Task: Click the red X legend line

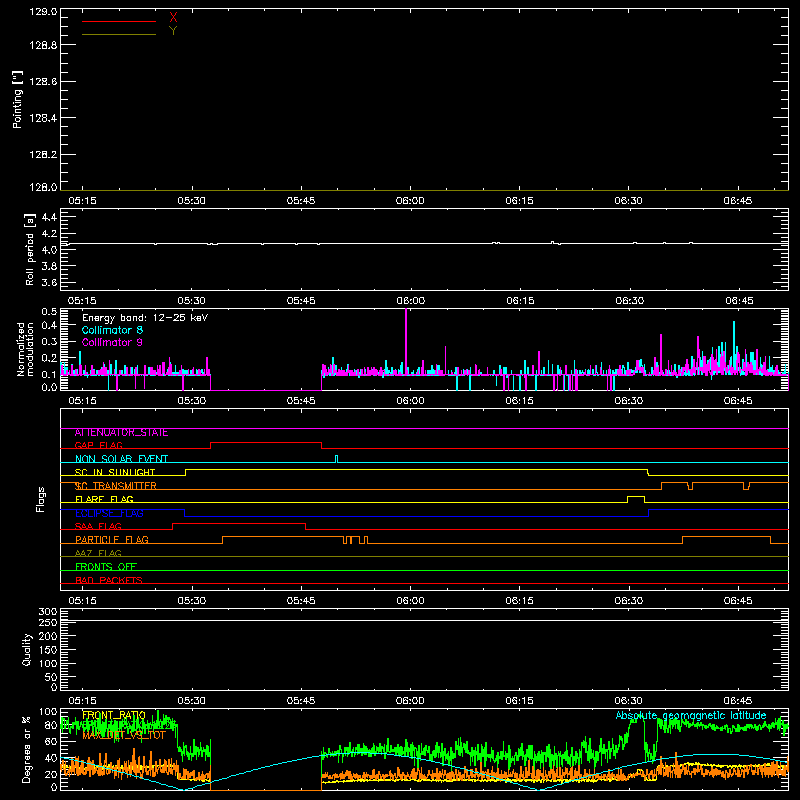Action: pyautogui.click(x=119, y=21)
